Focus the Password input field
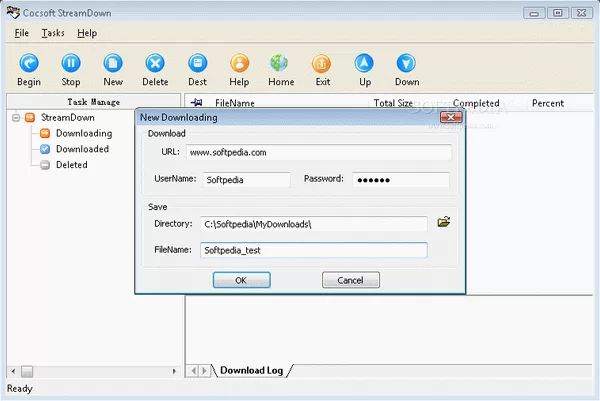600x401 pixels. pyautogui.click(x=401, y=179)
